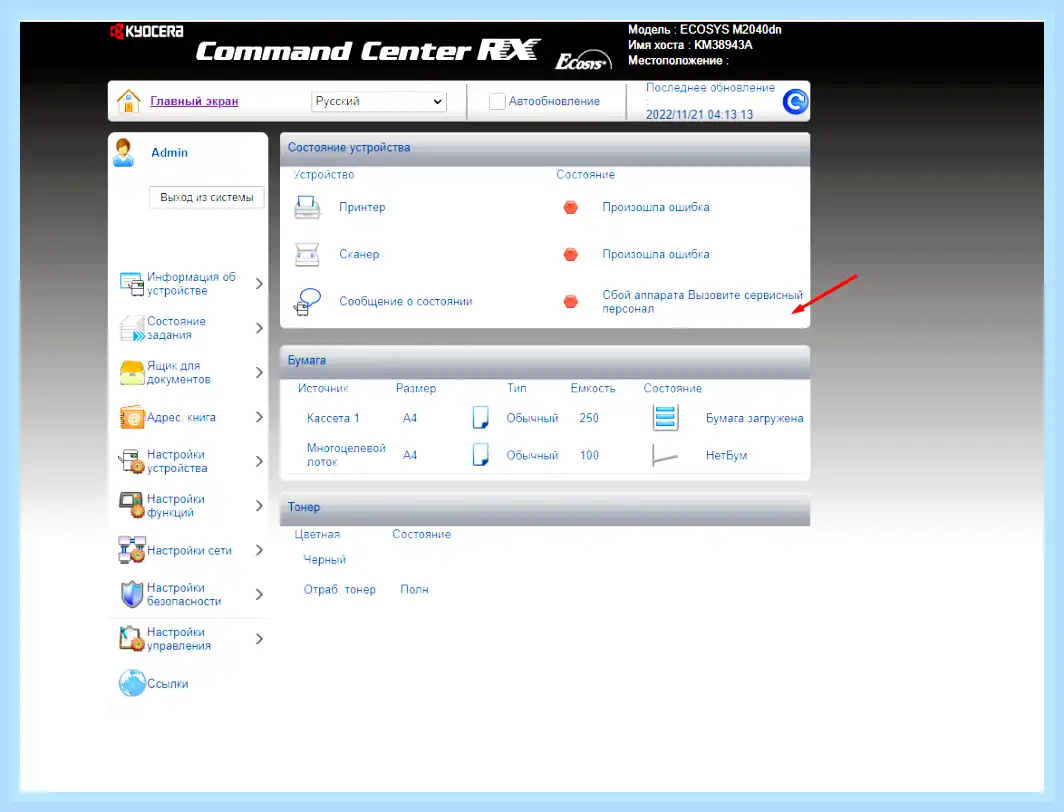Expand Настройки управления chevron

pos(259,638)
